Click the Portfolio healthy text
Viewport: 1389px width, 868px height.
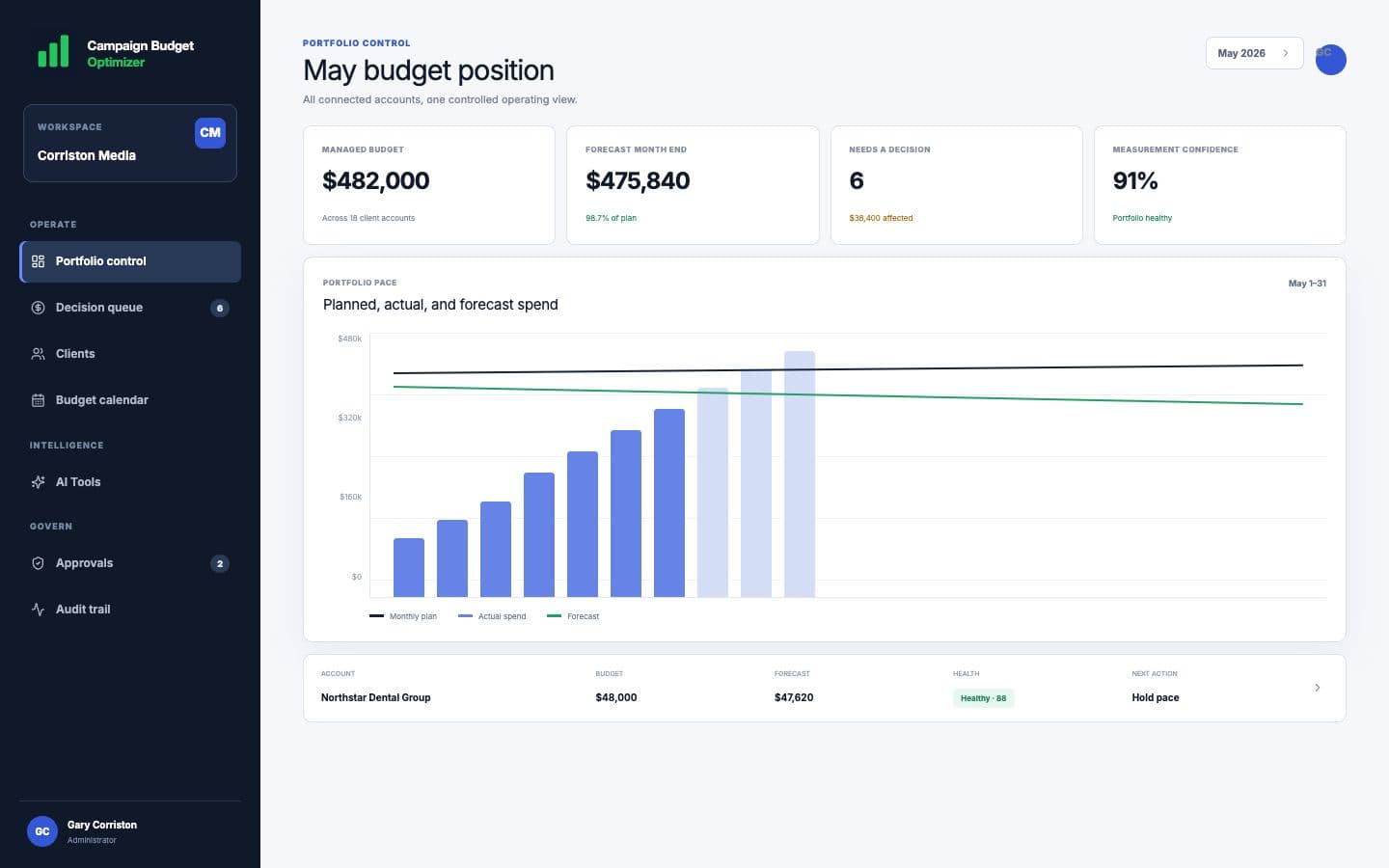coord(1142,218)
